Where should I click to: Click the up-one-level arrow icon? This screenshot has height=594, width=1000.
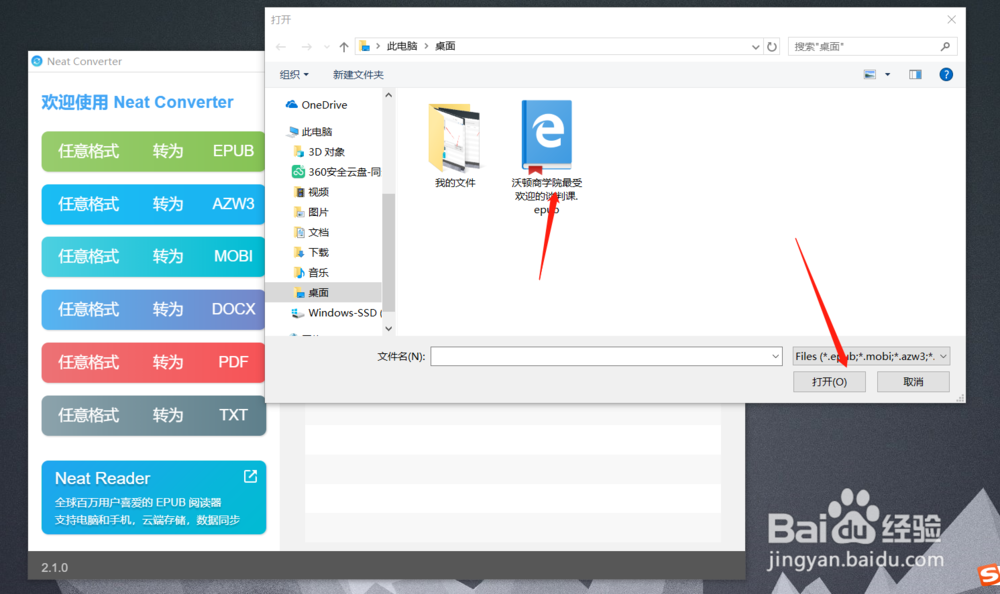click(x=344, y=47)
